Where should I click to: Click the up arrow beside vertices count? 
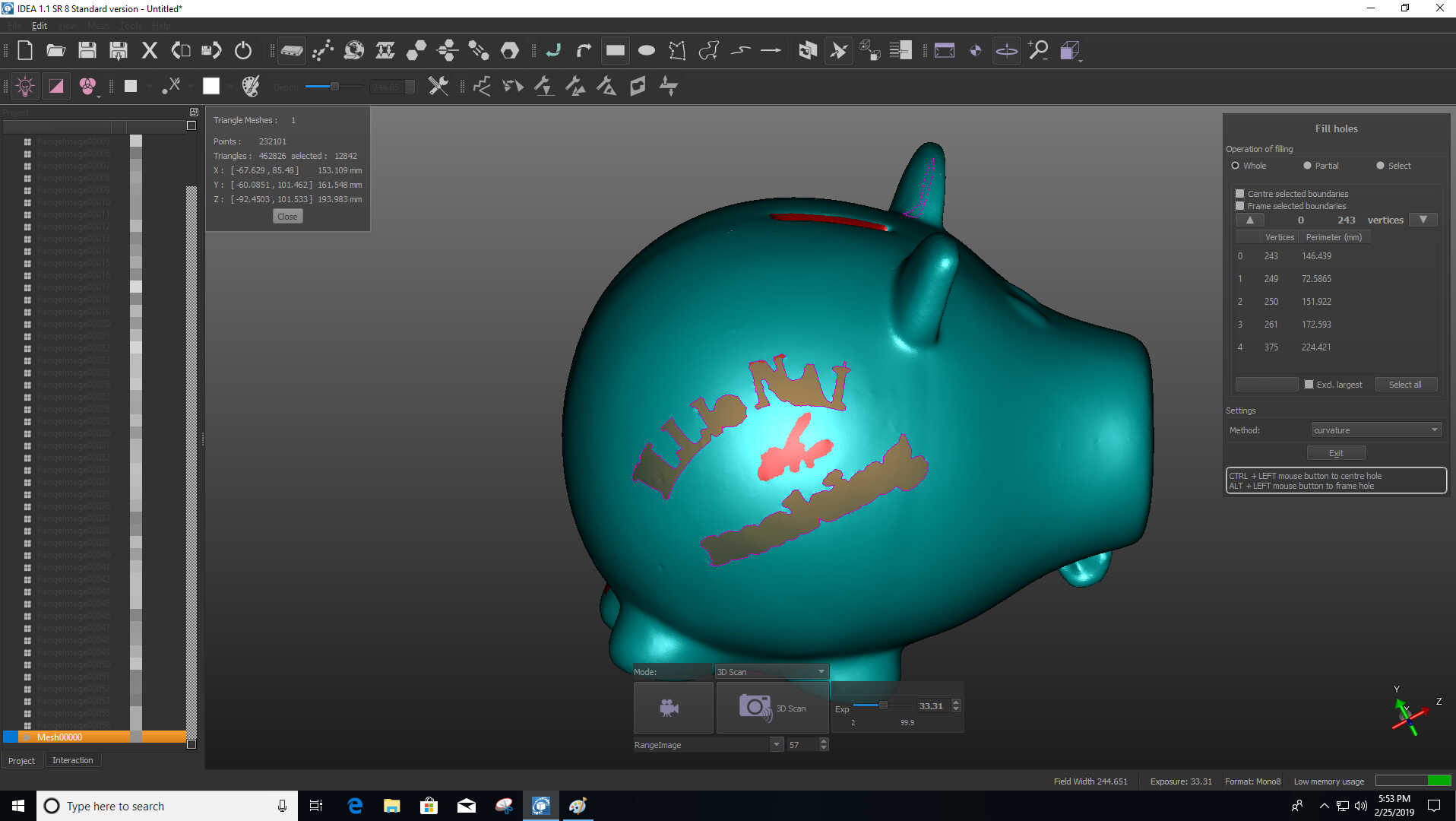pyautogui.click(x=1250, y=220)
